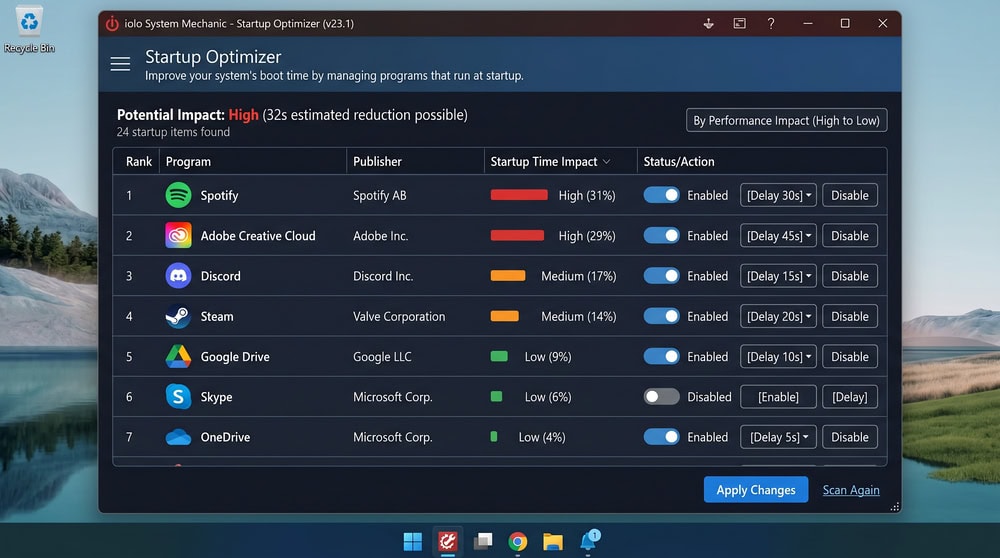Open Adobe Delay 45s dropdown
The height and width of the screenshot is (558, 1000).
click(x=778, y=235)
